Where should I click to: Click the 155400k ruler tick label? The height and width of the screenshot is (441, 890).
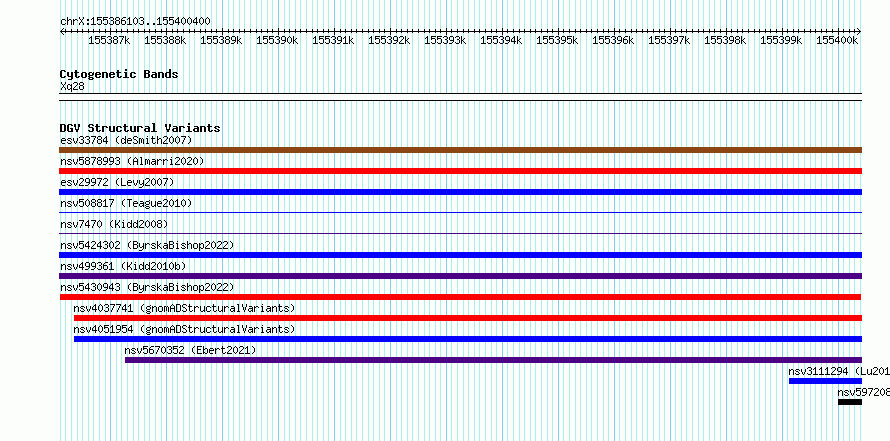pyautogui.click(x=837, y=40)
